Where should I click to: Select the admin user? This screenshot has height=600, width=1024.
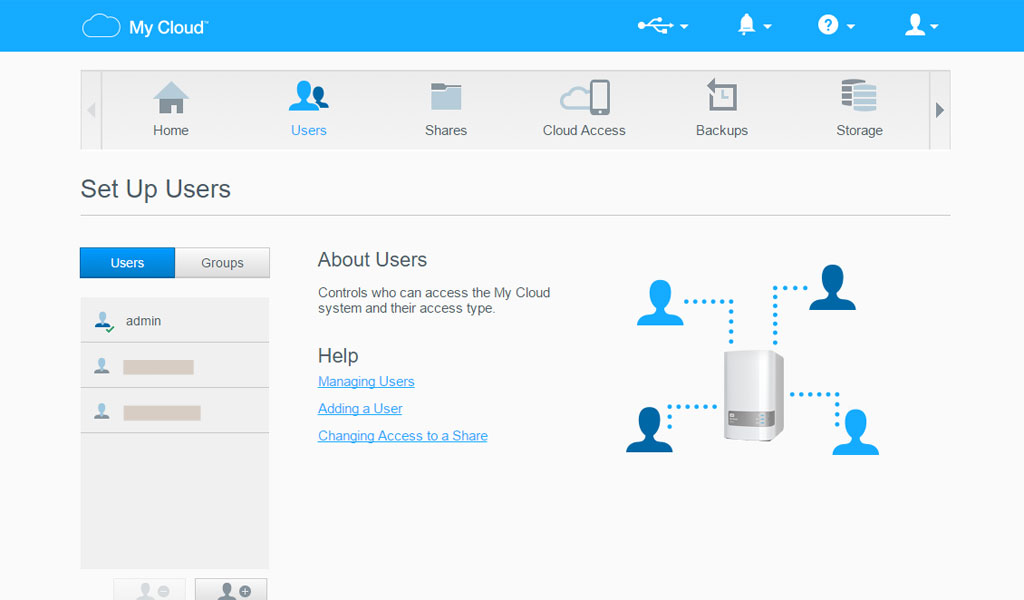pos(174,320)
